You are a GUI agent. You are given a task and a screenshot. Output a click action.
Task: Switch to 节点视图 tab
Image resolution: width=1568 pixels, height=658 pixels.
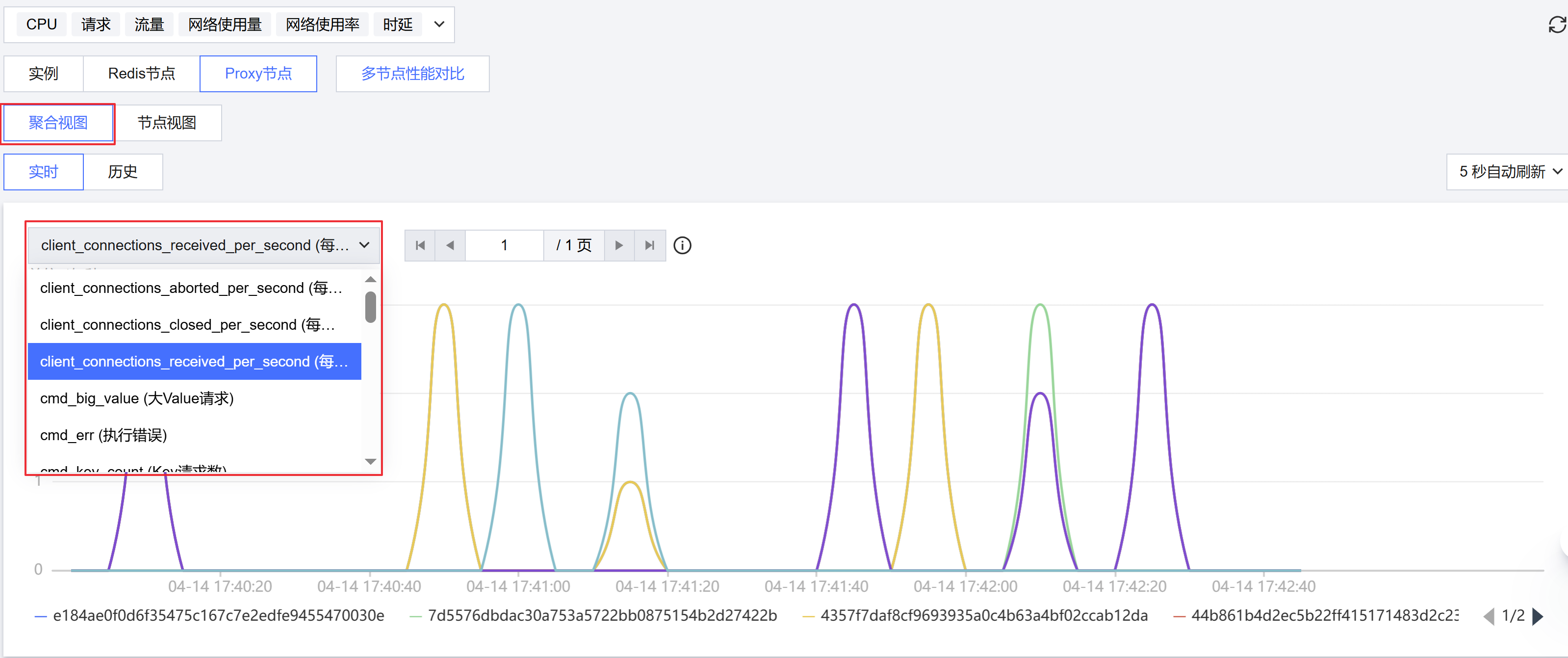point(167,123)
